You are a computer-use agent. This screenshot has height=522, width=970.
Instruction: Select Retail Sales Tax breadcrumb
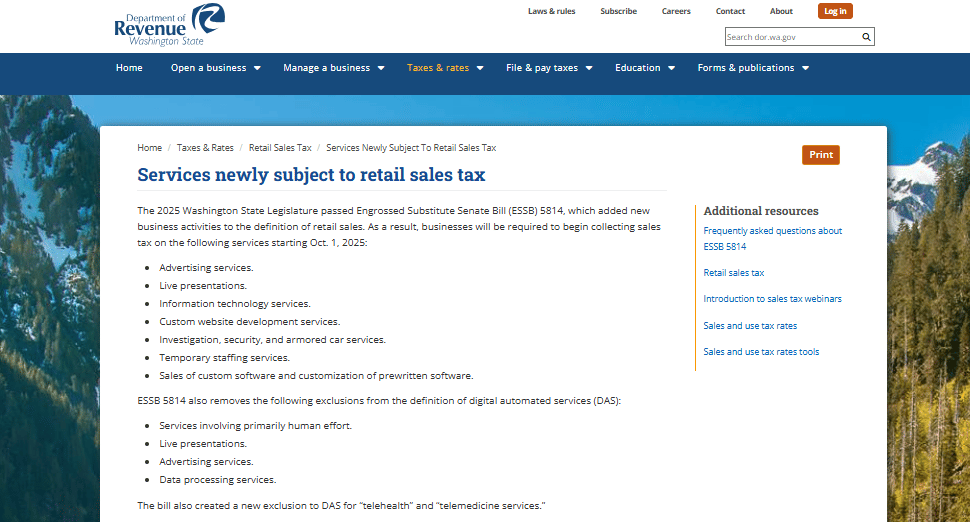click(280, 148)
